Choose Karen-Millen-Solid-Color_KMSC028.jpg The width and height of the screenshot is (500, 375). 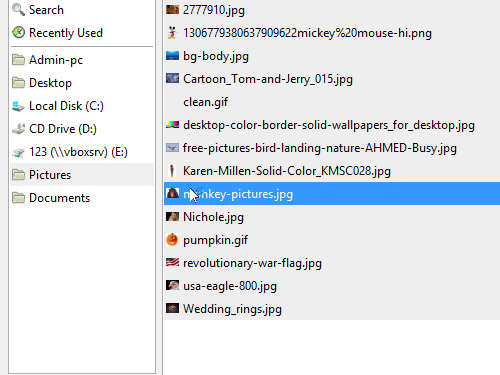click(332, 171)
